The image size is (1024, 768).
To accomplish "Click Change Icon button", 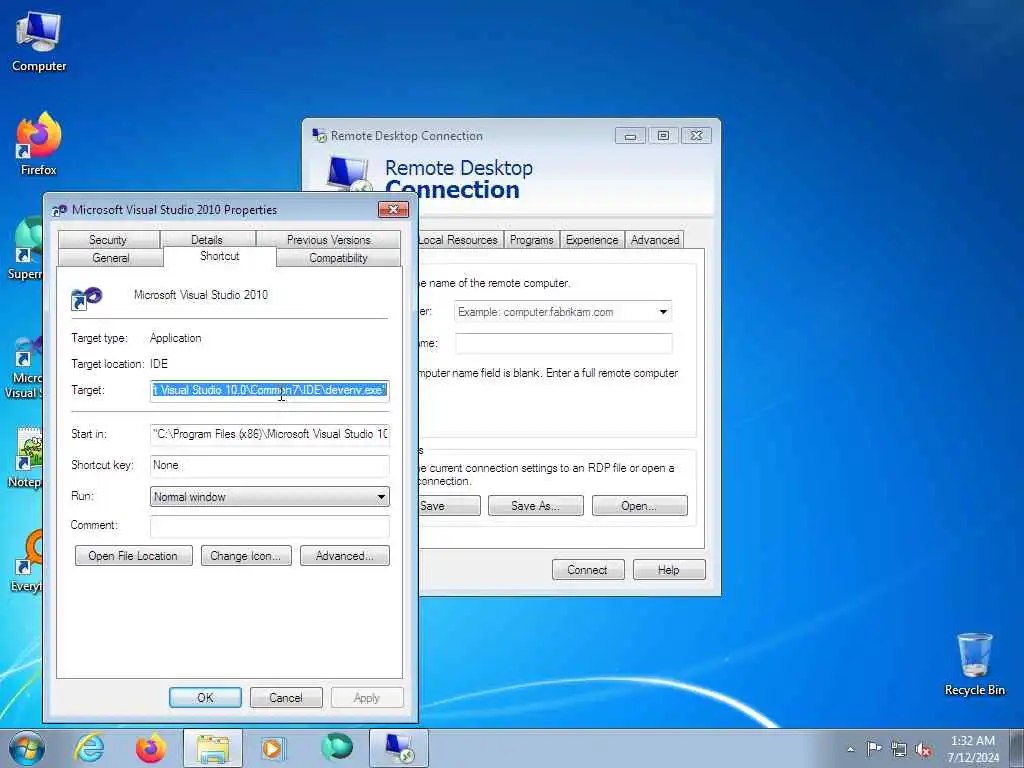I will [x=246, y=556].
